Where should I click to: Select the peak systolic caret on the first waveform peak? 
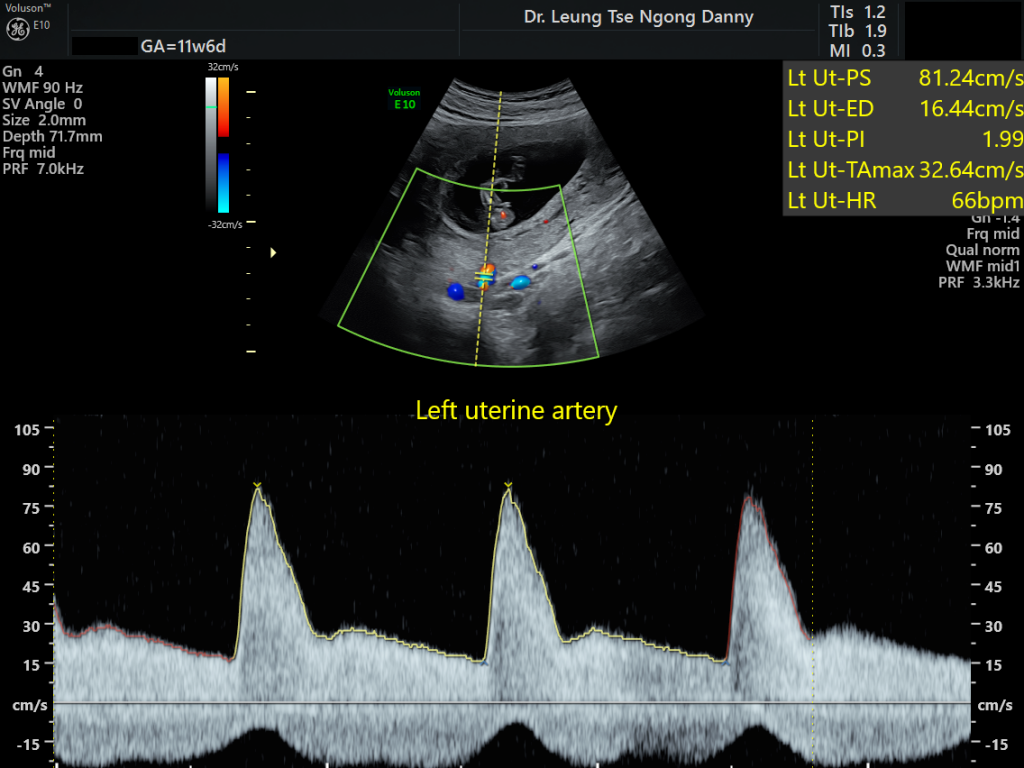pyautogui.click(x=257, y=485)
